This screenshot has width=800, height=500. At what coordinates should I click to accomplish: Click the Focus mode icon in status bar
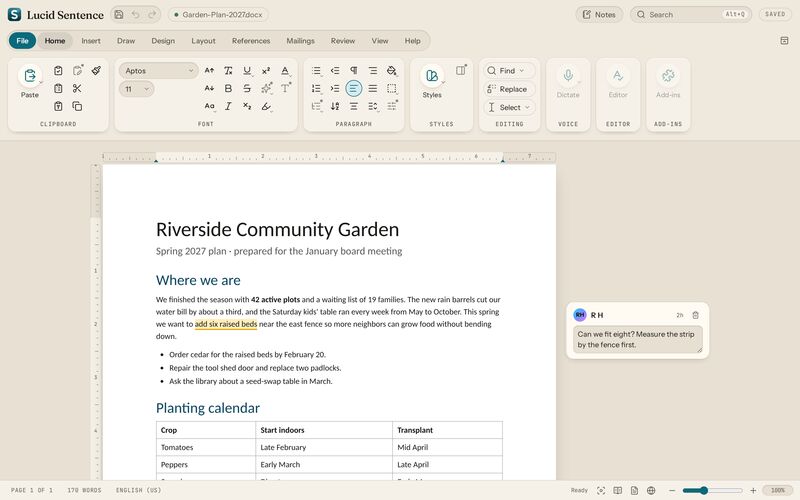[601, 490]
